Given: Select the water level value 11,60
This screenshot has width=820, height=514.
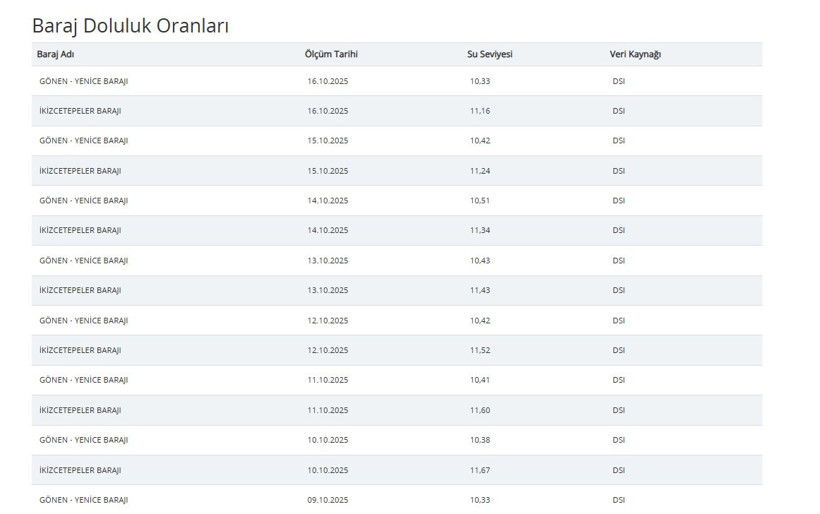Looking at the screenshot, I should coord(480,411).
